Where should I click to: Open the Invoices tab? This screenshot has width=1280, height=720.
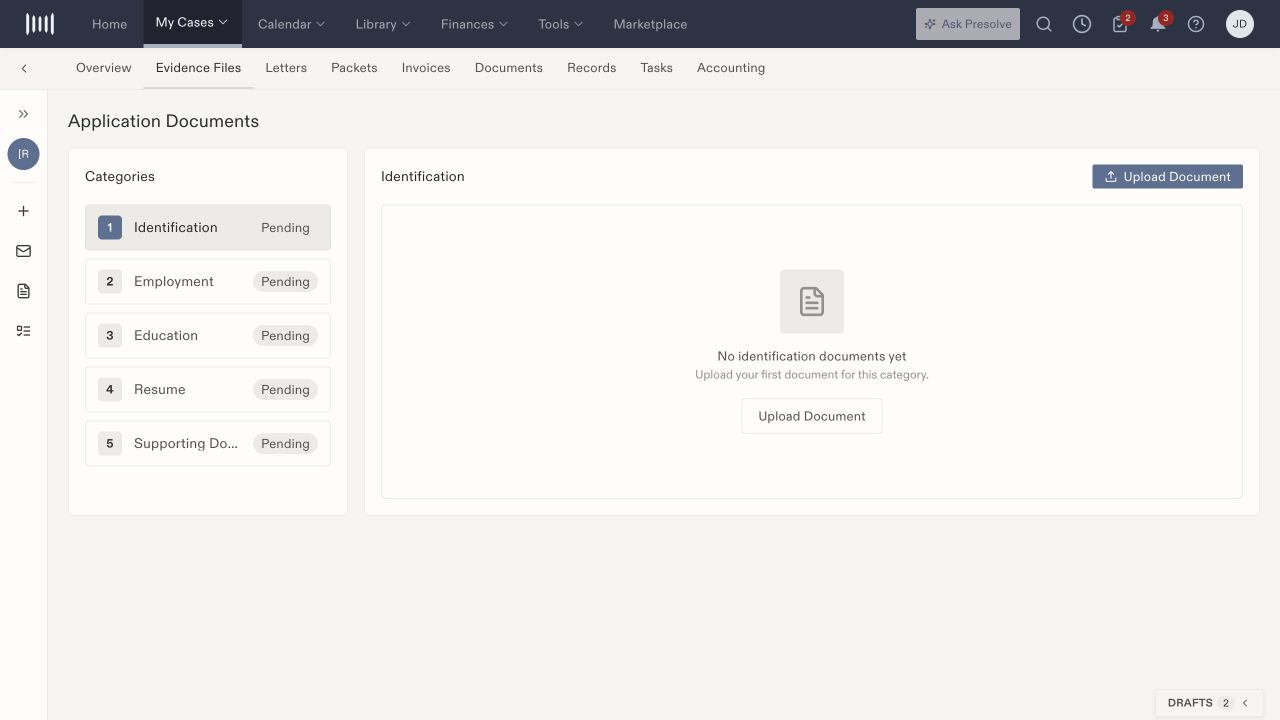coord(426,68)
